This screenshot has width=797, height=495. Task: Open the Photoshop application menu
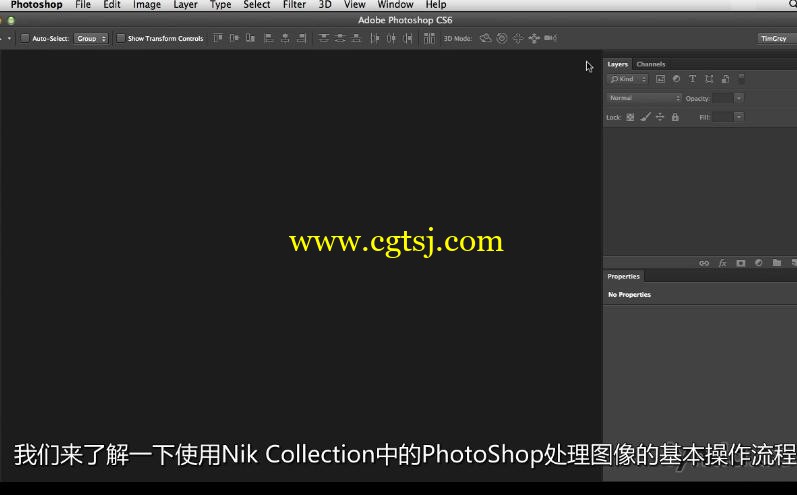(x=37, y=5)
